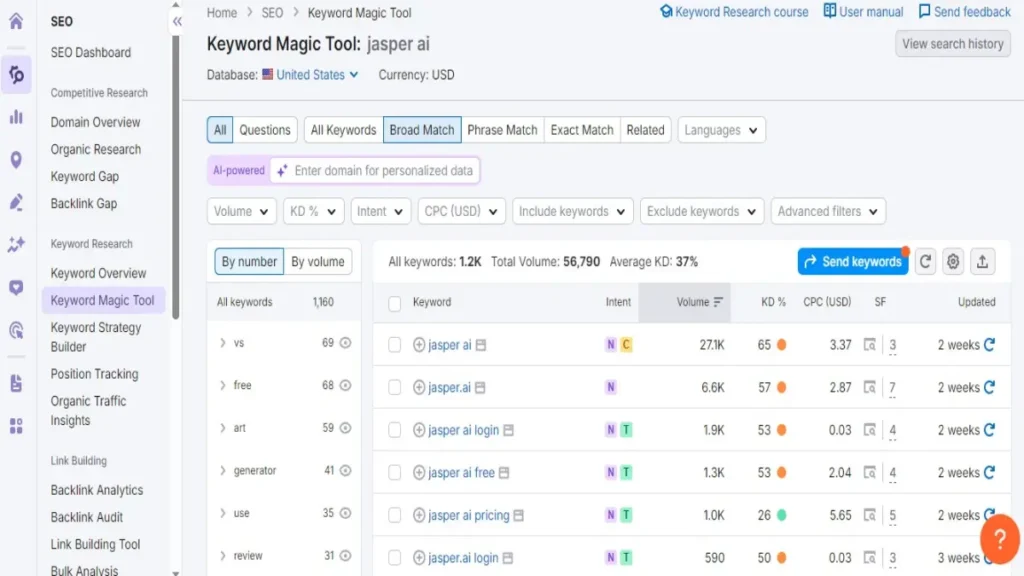Viewport: 1024px width, 576px height.
Task: Open the app center grid icon
Action: (x=16, y=426)
